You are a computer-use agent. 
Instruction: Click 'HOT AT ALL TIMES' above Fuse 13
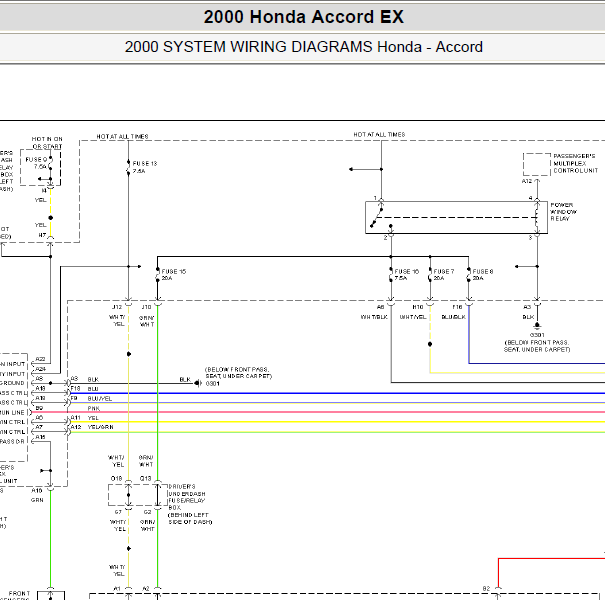pos(122,137)
